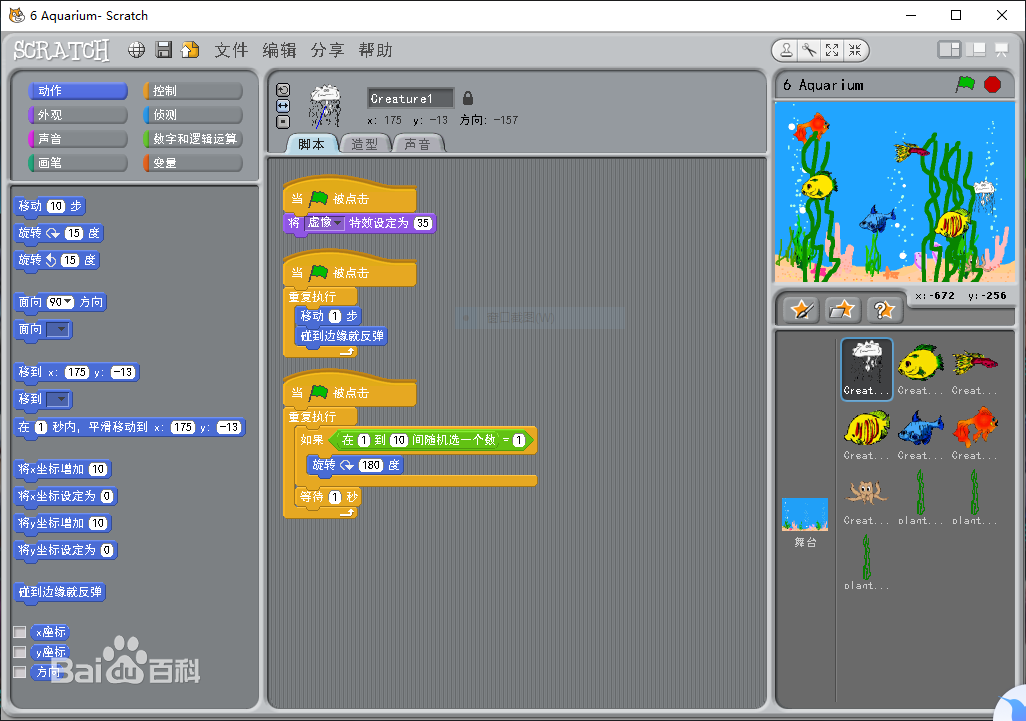This screenshot has width=1026, height=721.
Task: Open the 移到 target dropdown
Action: [58, 399]
